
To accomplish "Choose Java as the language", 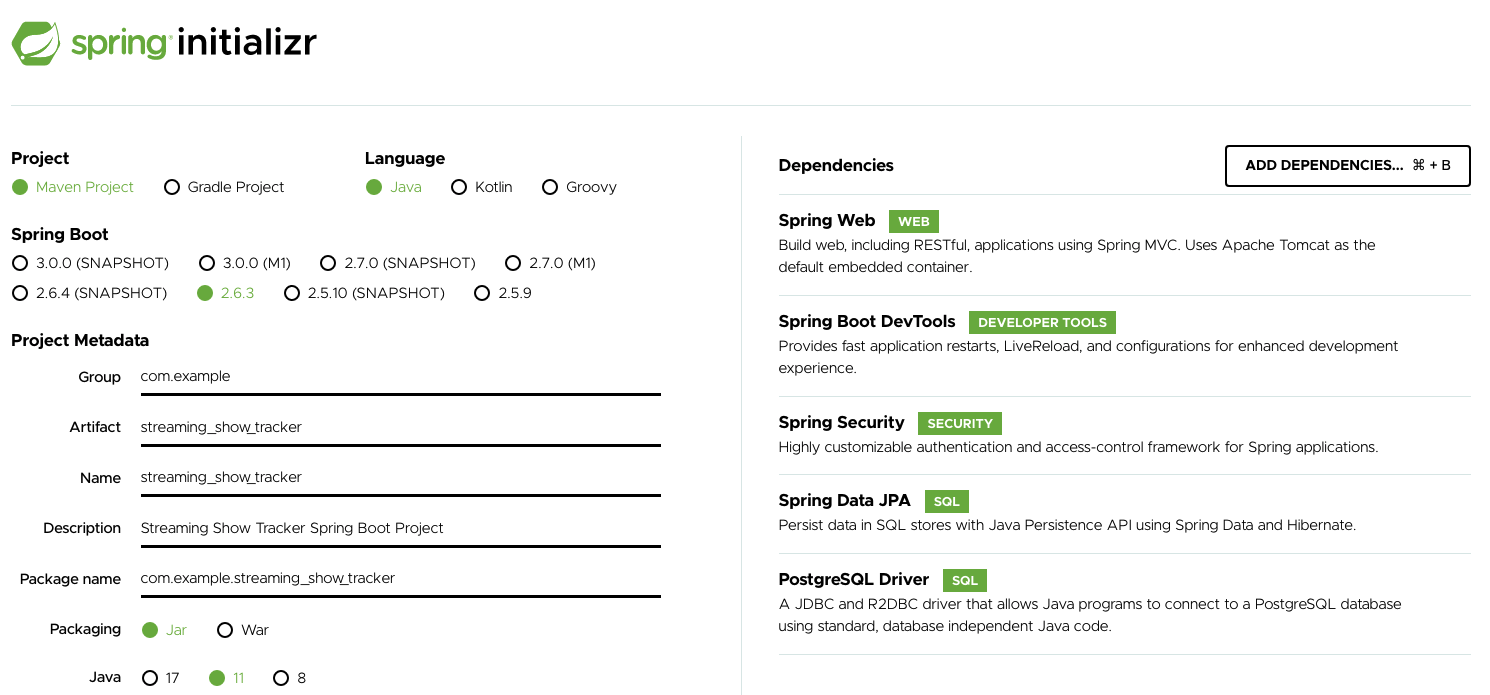I will pos(394,187).
